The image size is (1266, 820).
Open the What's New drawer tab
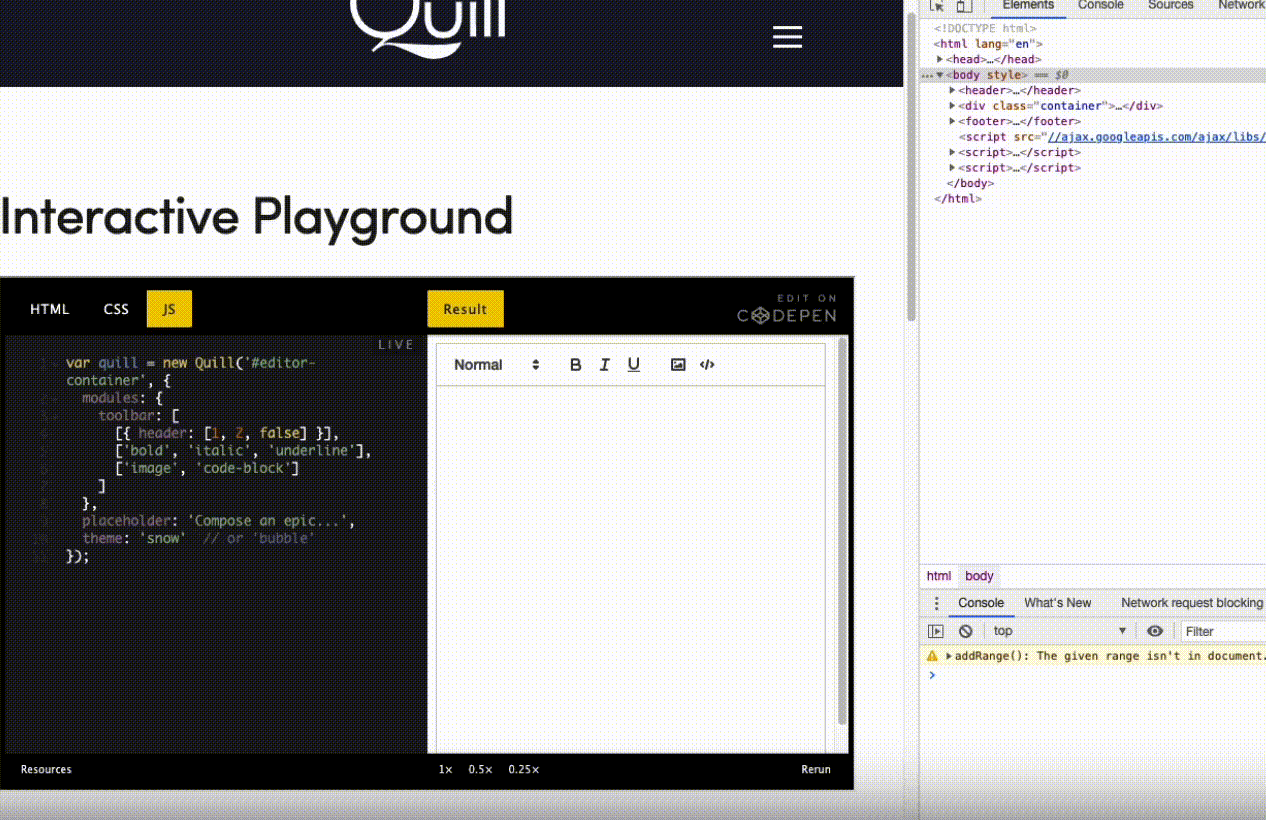(x=1058, y=603)
